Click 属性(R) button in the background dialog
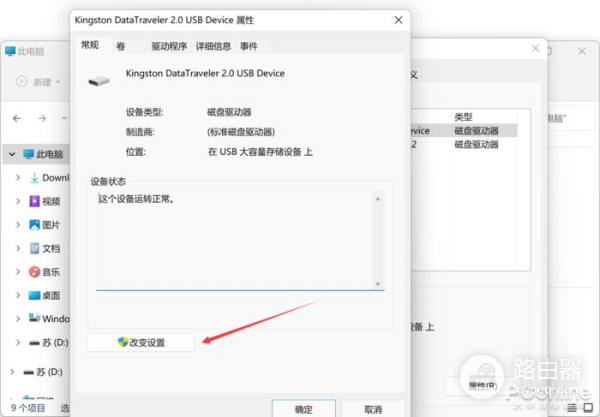The image size is (600, 417). [483, 386]
